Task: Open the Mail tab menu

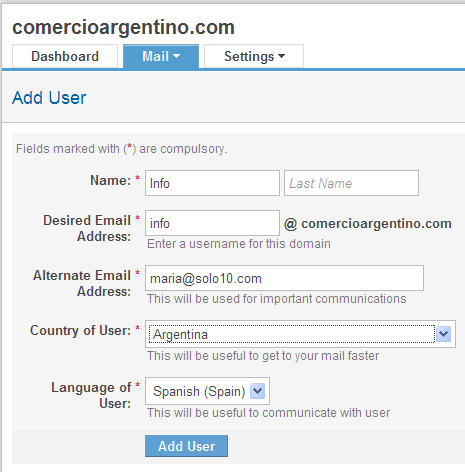Action: 161,56
